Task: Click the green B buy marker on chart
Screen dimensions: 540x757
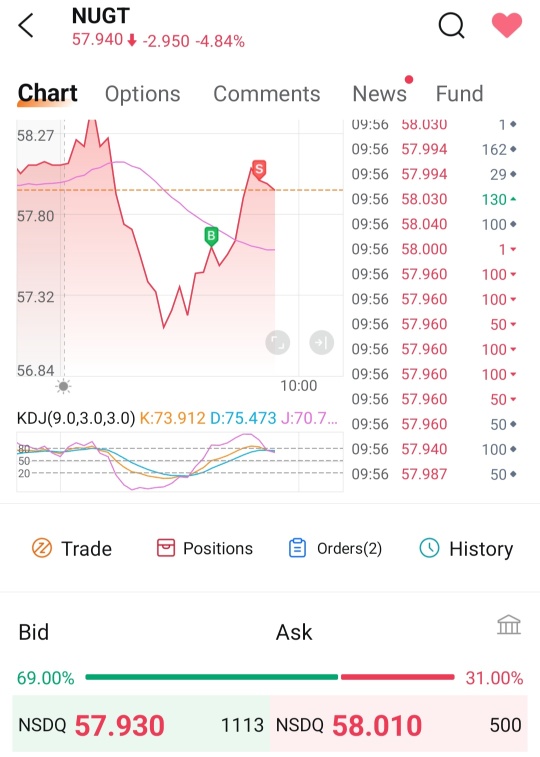Action: tap(211, 236)
